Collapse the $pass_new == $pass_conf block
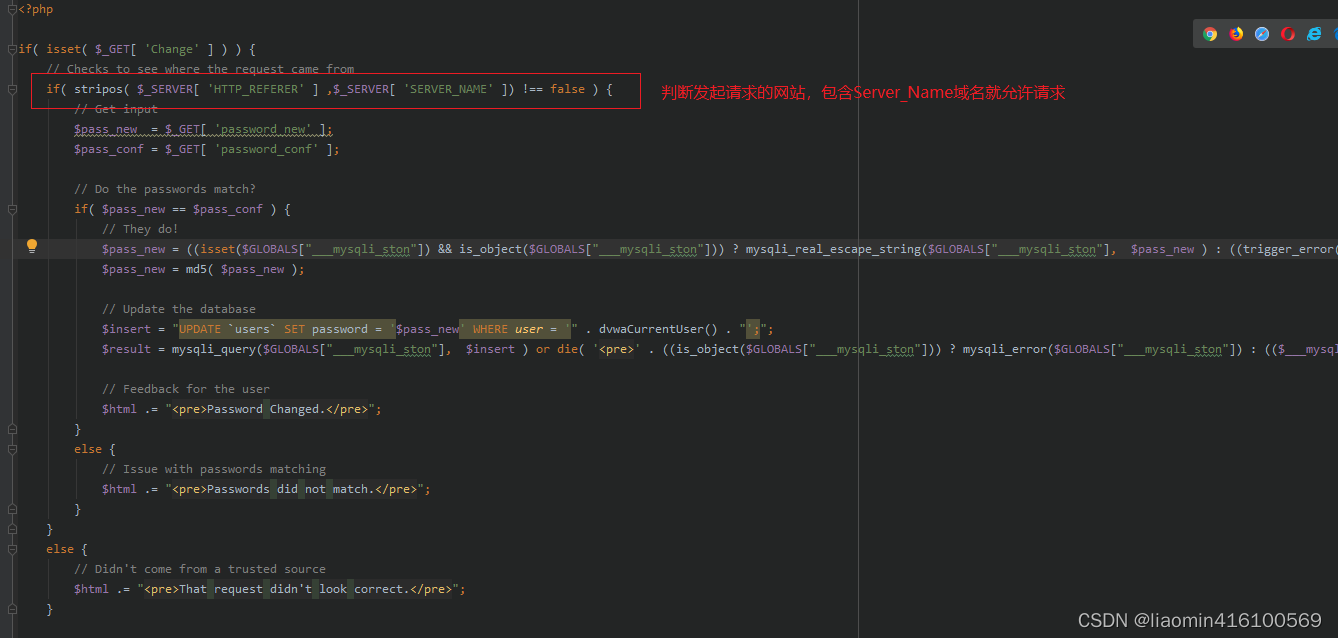 12,209
